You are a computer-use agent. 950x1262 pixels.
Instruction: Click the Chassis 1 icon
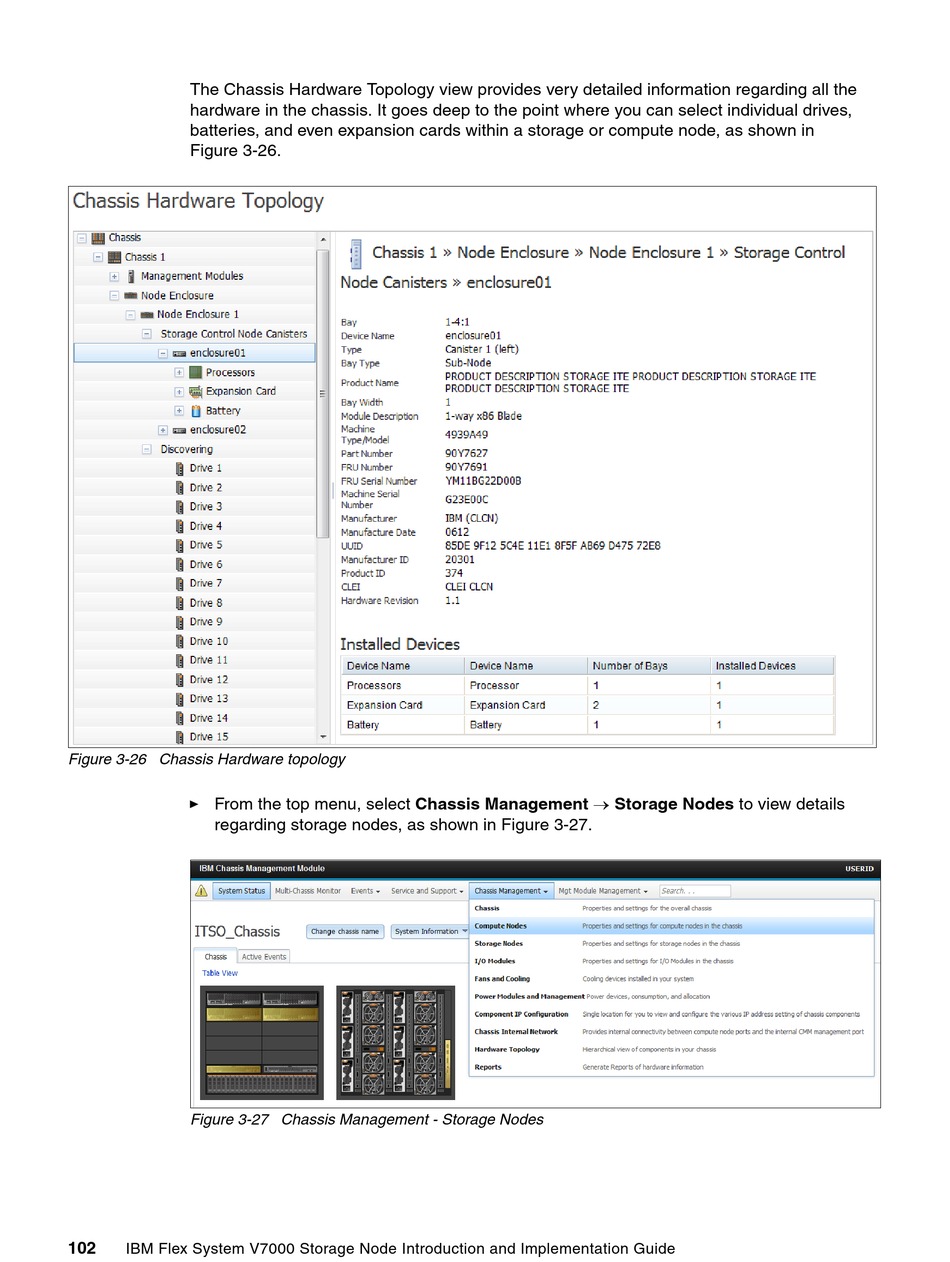[x=114, y=257]
